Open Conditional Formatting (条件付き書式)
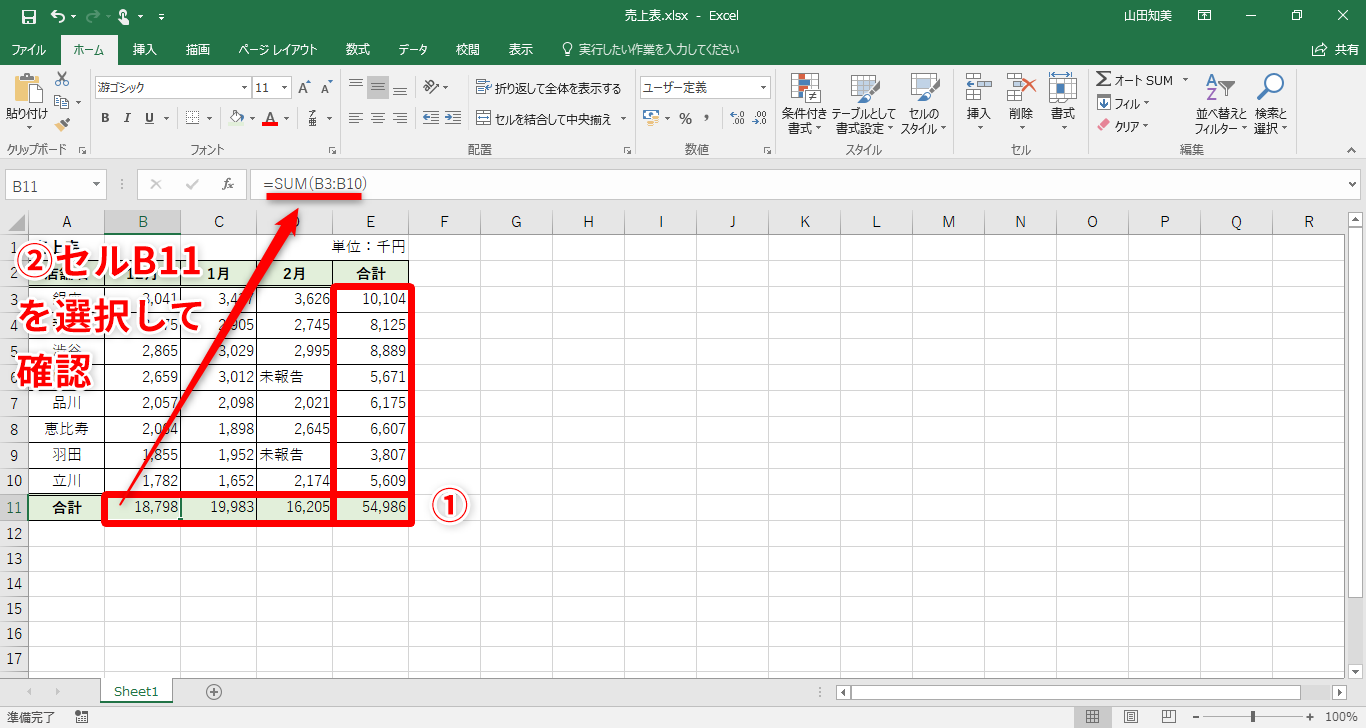 tap(804, 104)
